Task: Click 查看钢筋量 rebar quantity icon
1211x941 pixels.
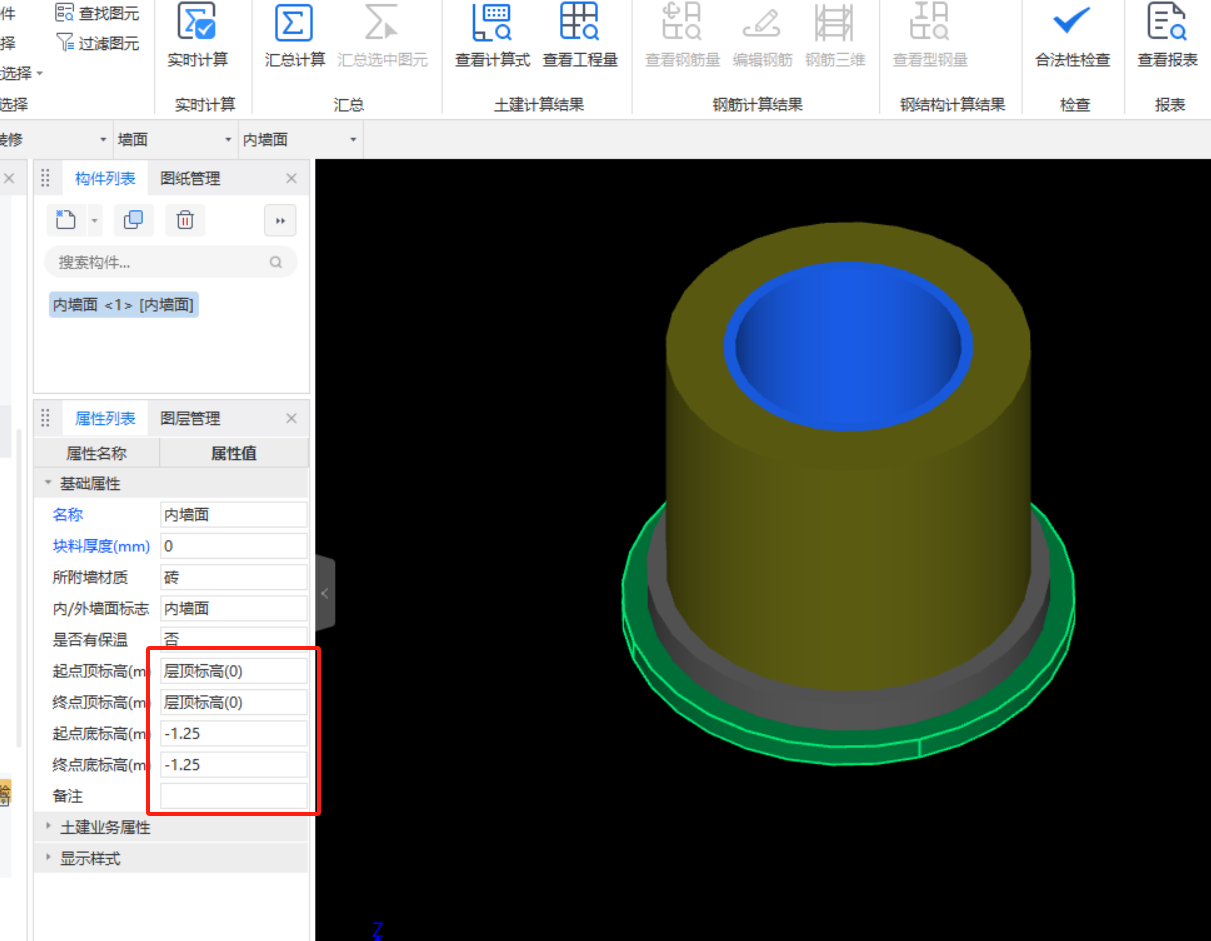Action: tap(682, 36)
